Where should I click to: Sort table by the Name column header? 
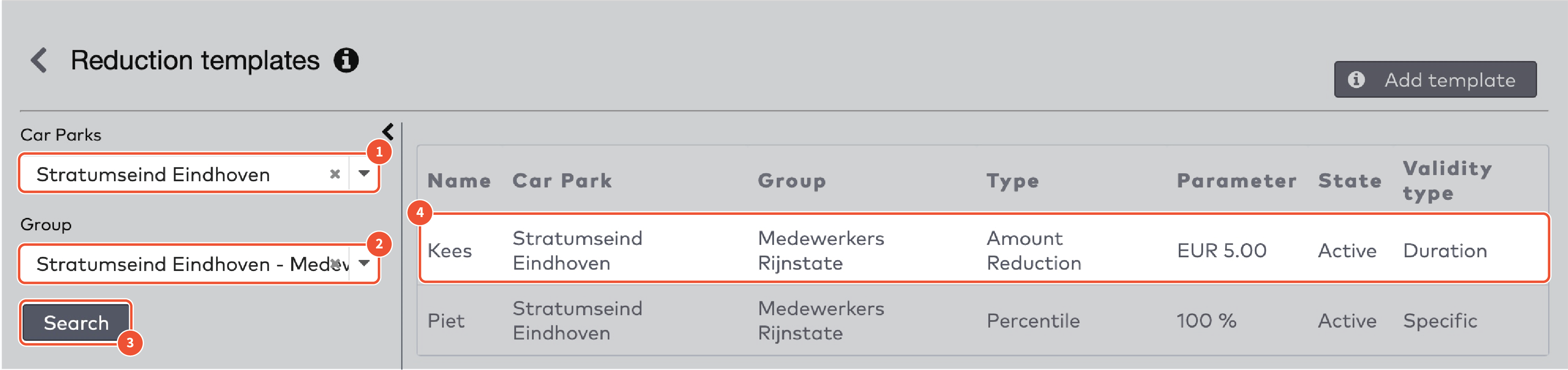pos(459,181)
